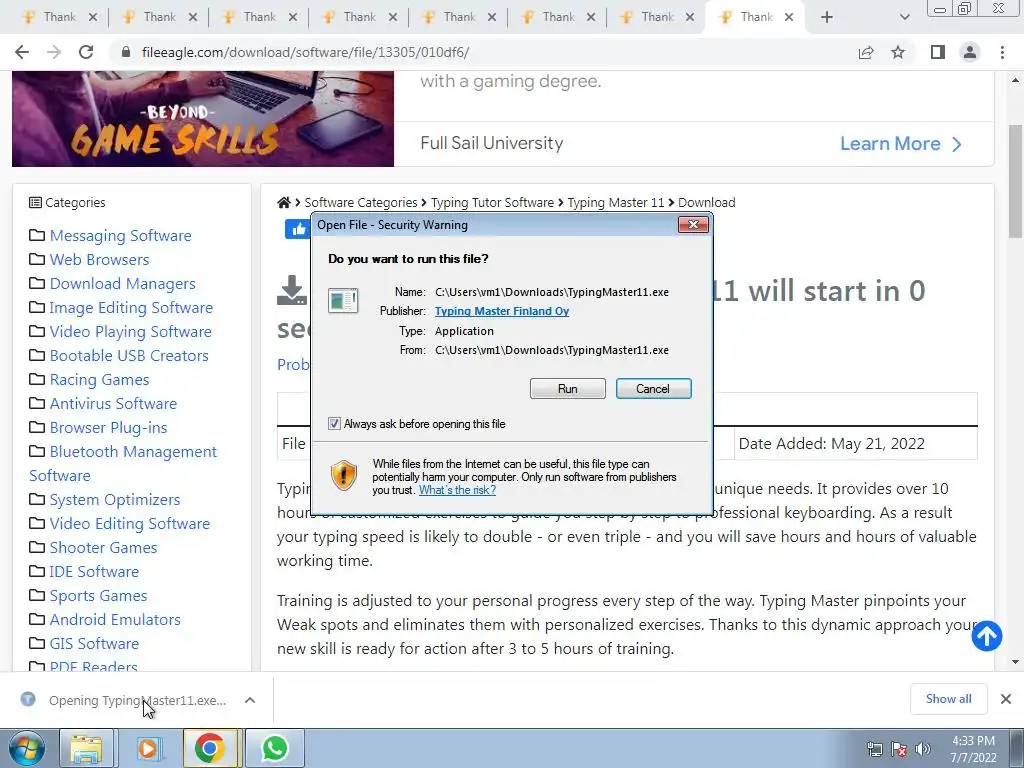Switch to the third Thank tab
This screenshot has width=1024, height=768.
pyautogui.click(x=259, y=17)
